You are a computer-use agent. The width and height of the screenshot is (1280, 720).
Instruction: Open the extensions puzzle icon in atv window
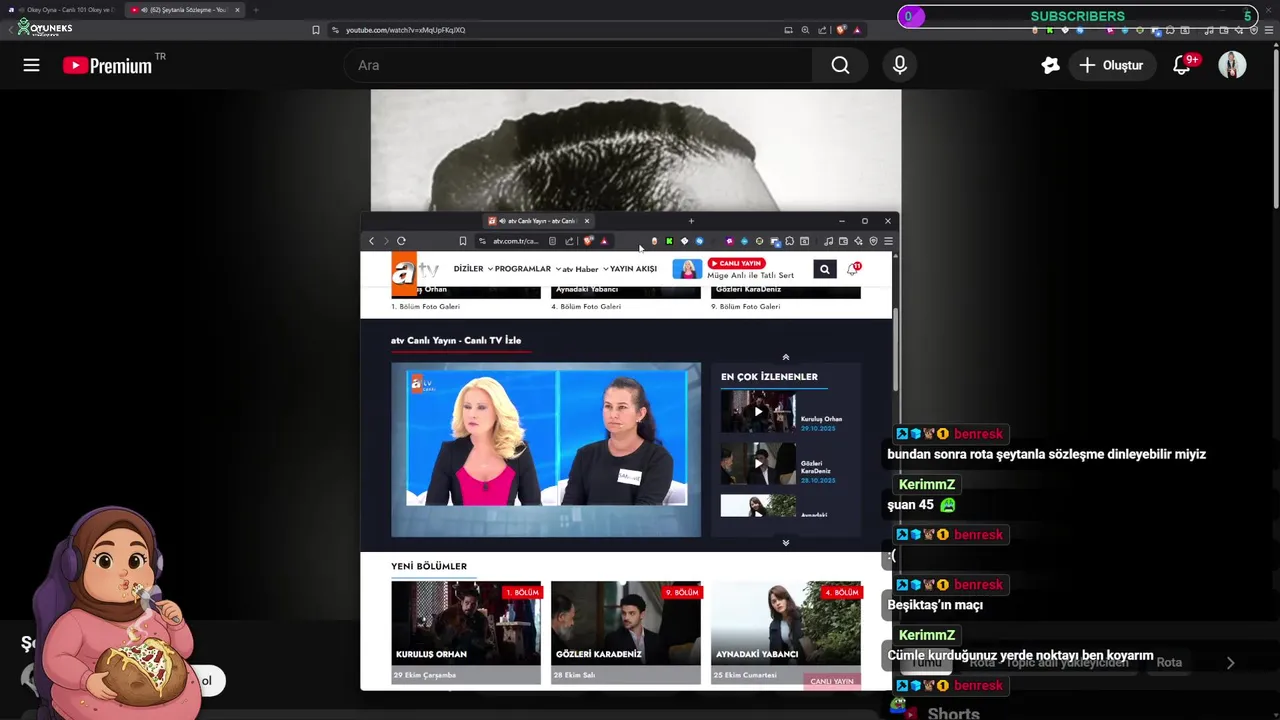pos(790,241)
